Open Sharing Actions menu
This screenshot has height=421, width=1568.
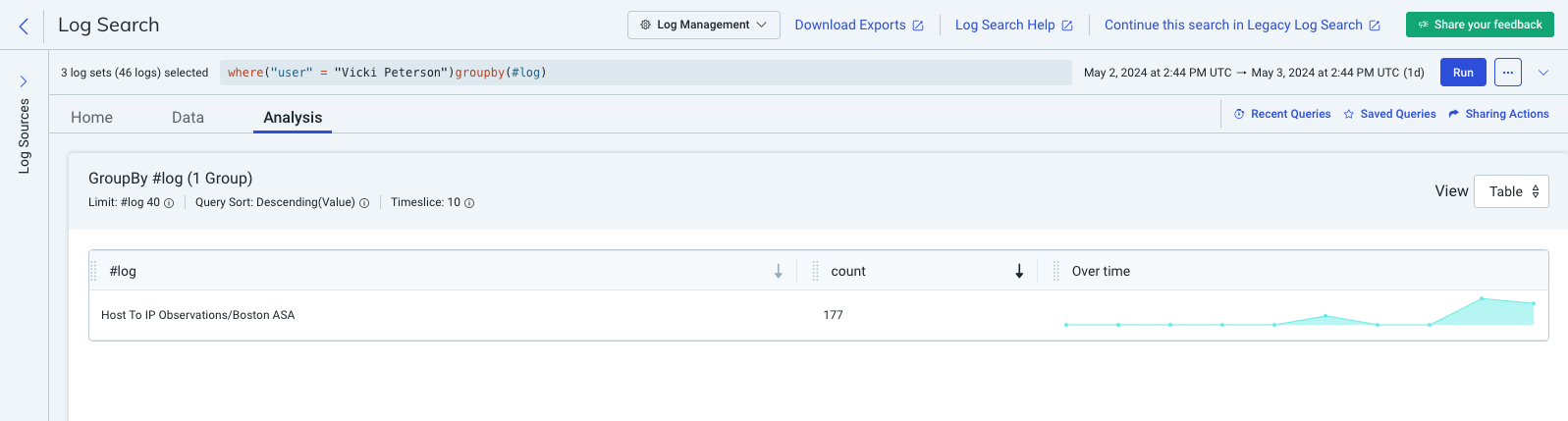pyautogui.click(x=1498, y=115)
